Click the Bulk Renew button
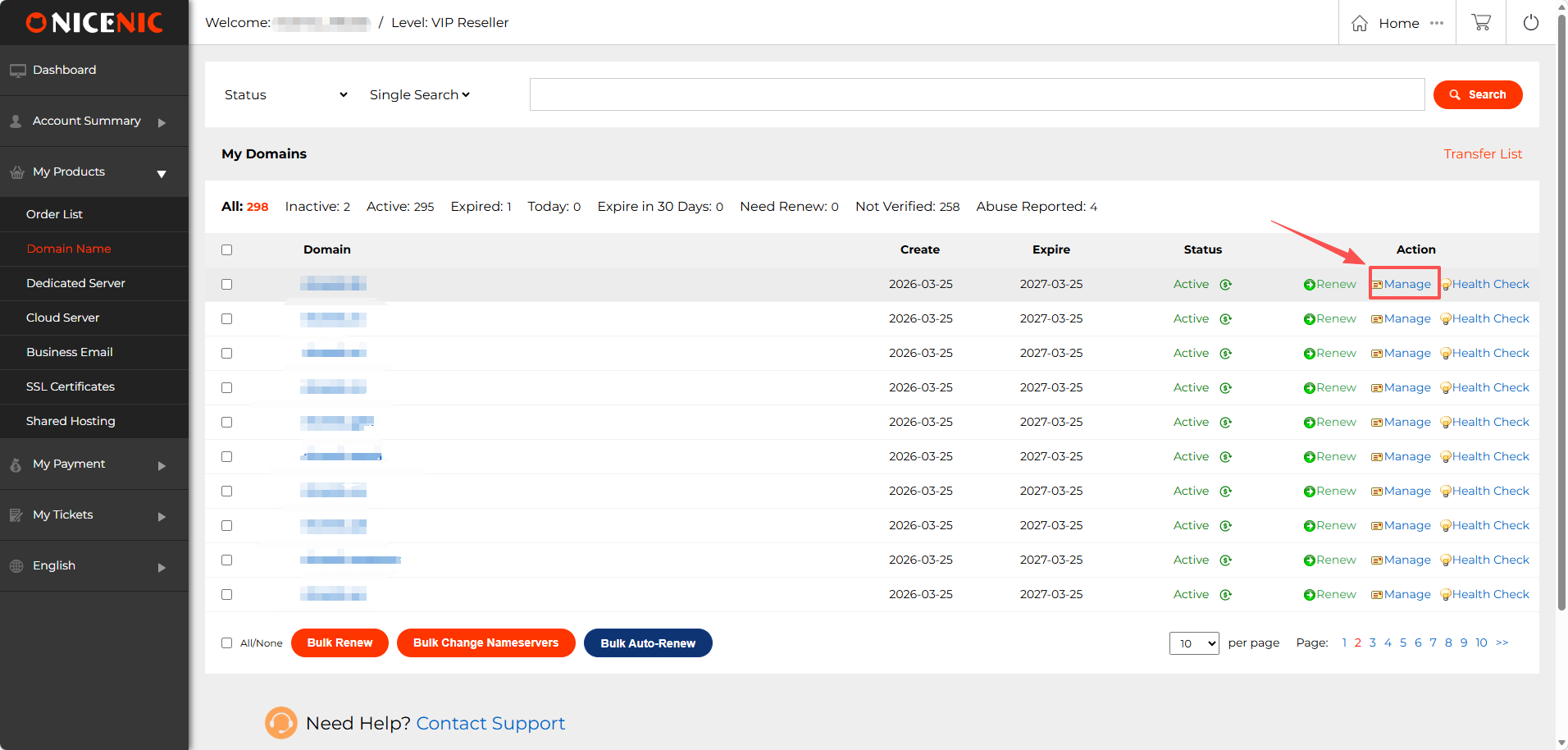 coord(340,643)
